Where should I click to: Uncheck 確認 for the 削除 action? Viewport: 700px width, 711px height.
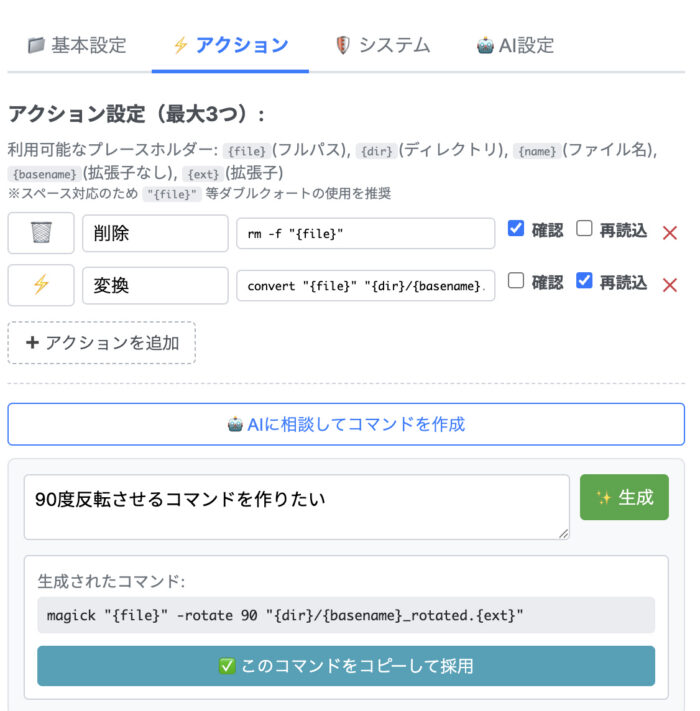point(516,228)
